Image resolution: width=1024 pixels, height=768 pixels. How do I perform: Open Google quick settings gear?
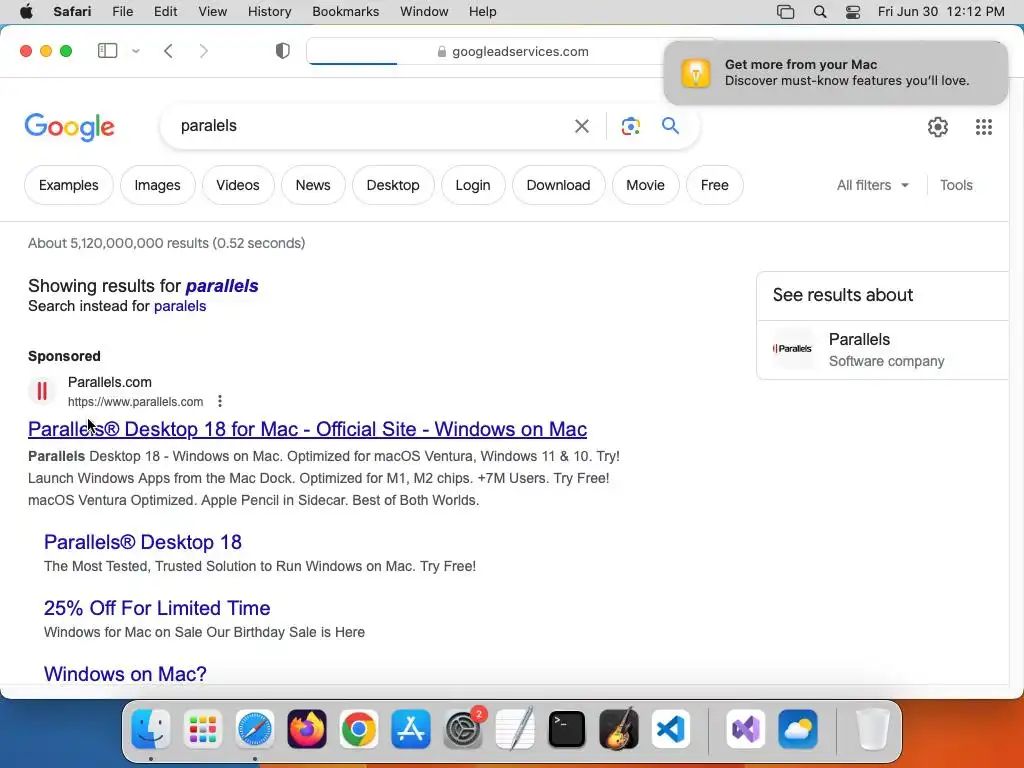[x=938, y=127]
